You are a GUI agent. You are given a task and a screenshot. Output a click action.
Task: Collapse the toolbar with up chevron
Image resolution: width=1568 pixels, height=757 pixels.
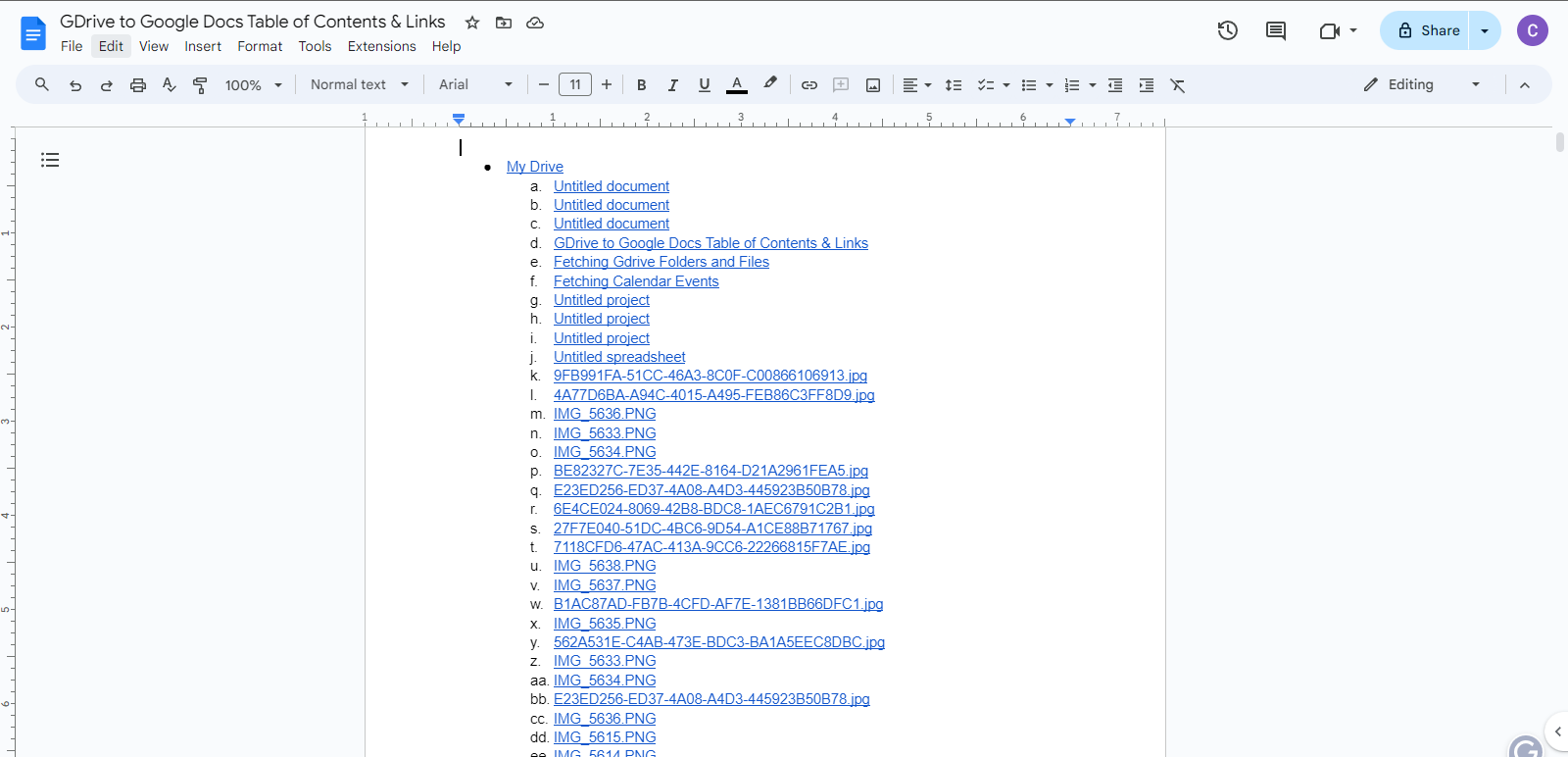click(x=1525, y=85)
